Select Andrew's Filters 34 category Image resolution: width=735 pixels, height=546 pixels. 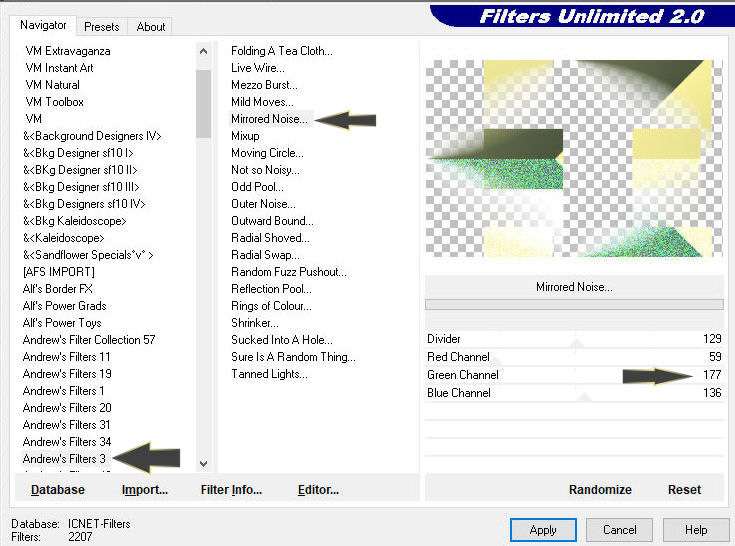67,441
